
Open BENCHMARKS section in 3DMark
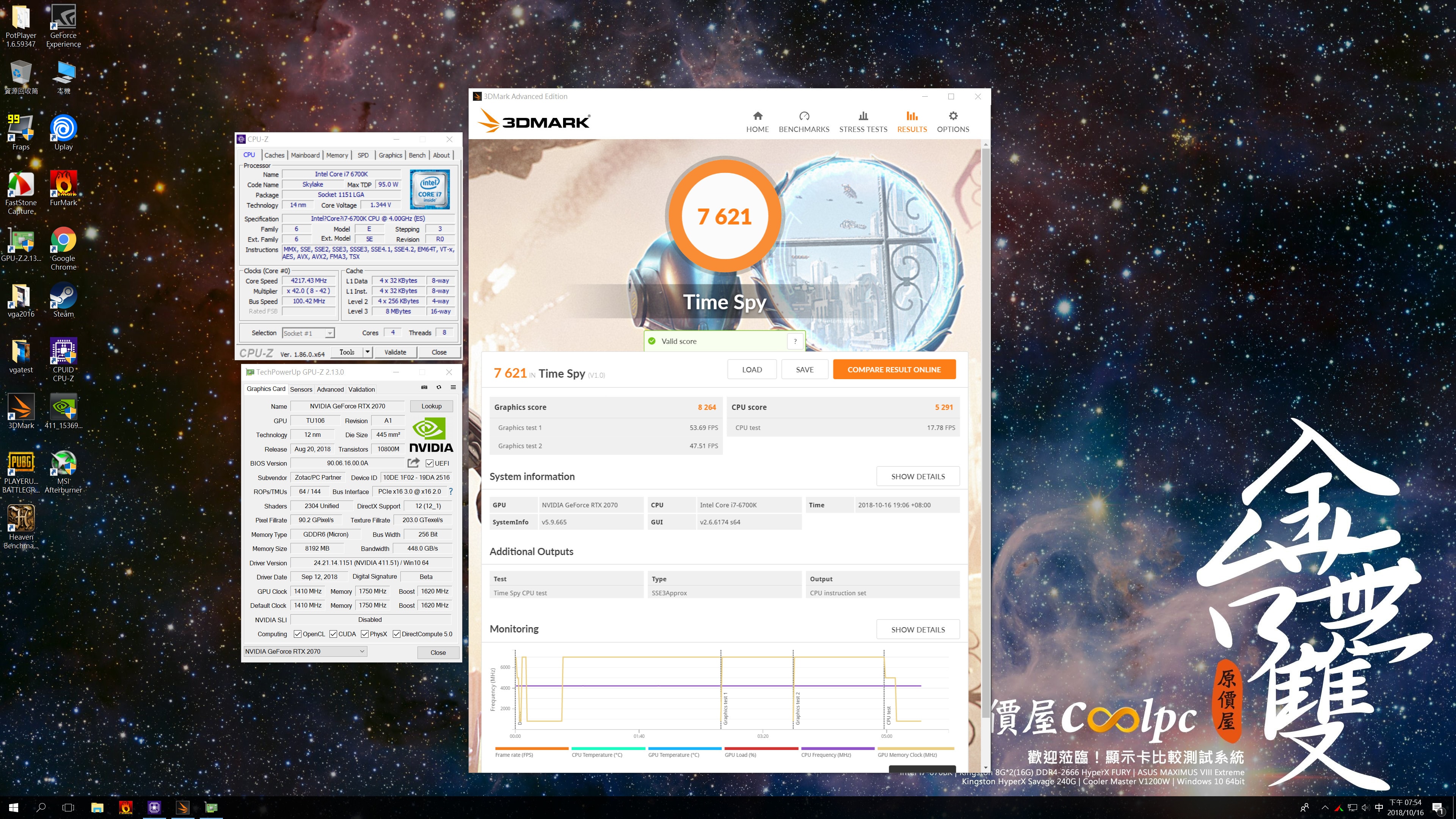(804, 122)
